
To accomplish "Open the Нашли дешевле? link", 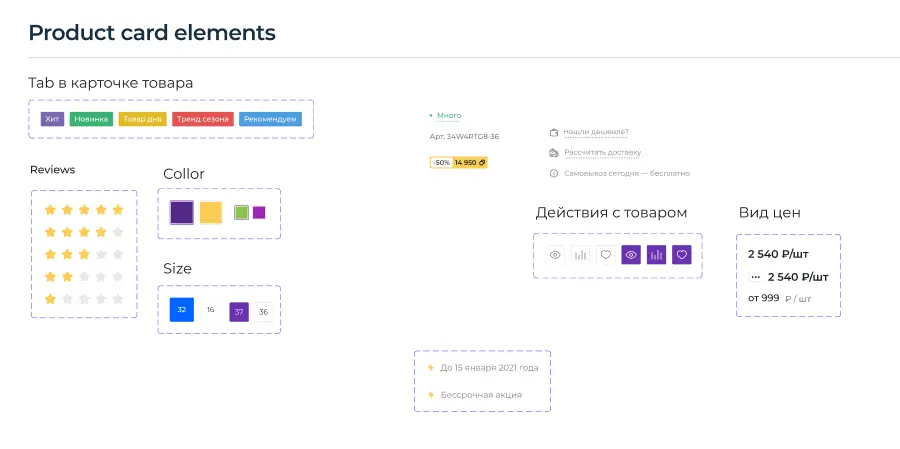I will point(596,132).
